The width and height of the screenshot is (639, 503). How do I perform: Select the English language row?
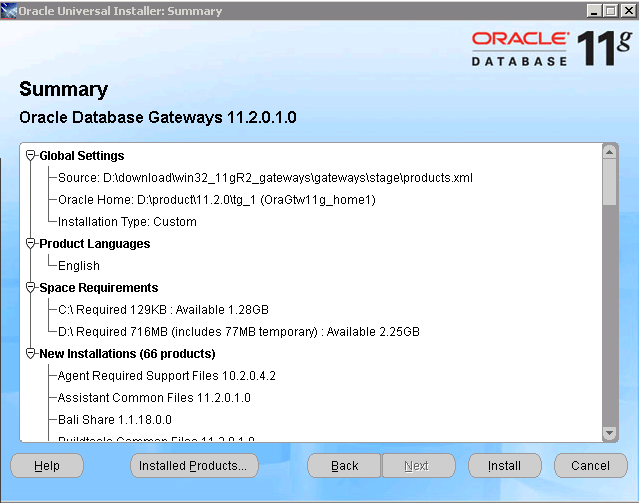(x=79, y=266)
